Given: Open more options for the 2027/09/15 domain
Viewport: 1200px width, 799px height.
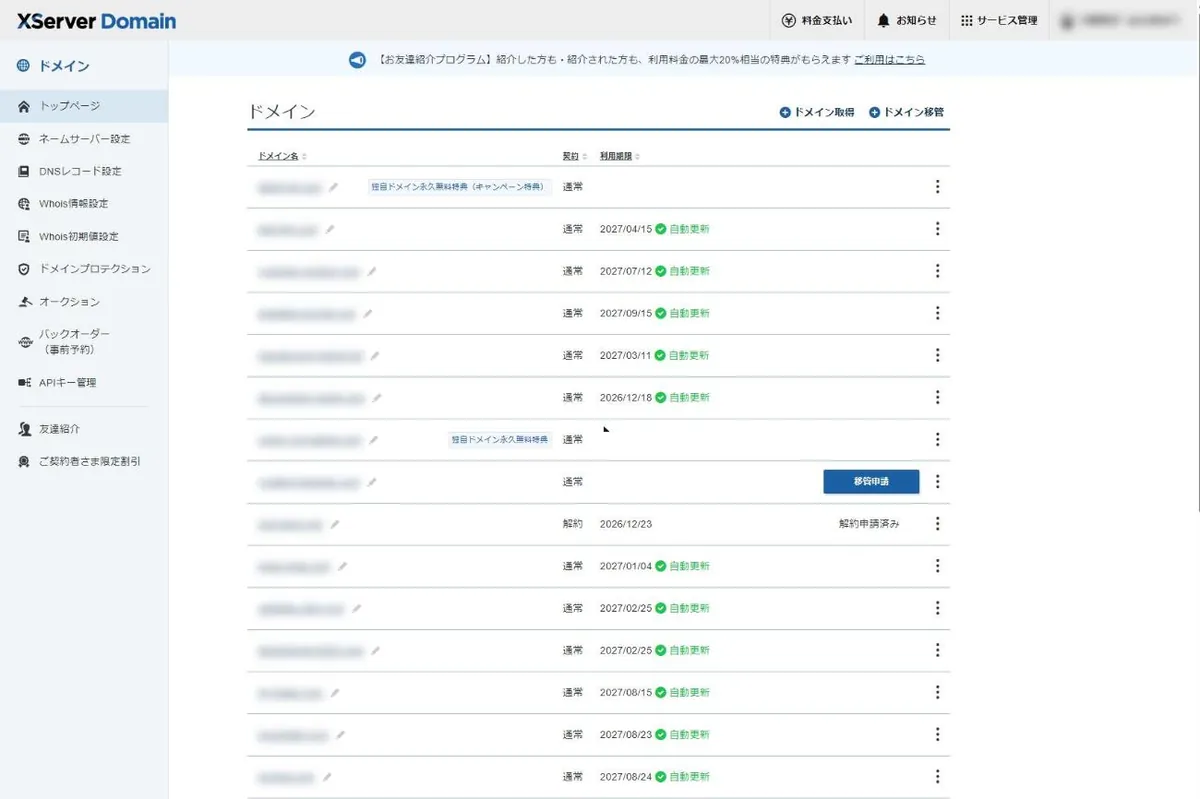Looking at the screenshot, I should tap(937, 313).
